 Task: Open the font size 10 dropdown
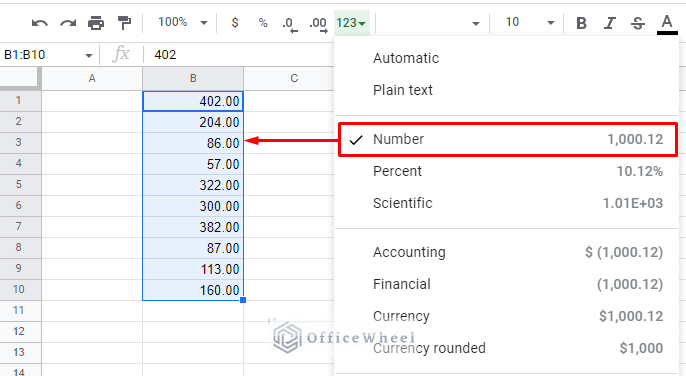[x=529, y=22]
